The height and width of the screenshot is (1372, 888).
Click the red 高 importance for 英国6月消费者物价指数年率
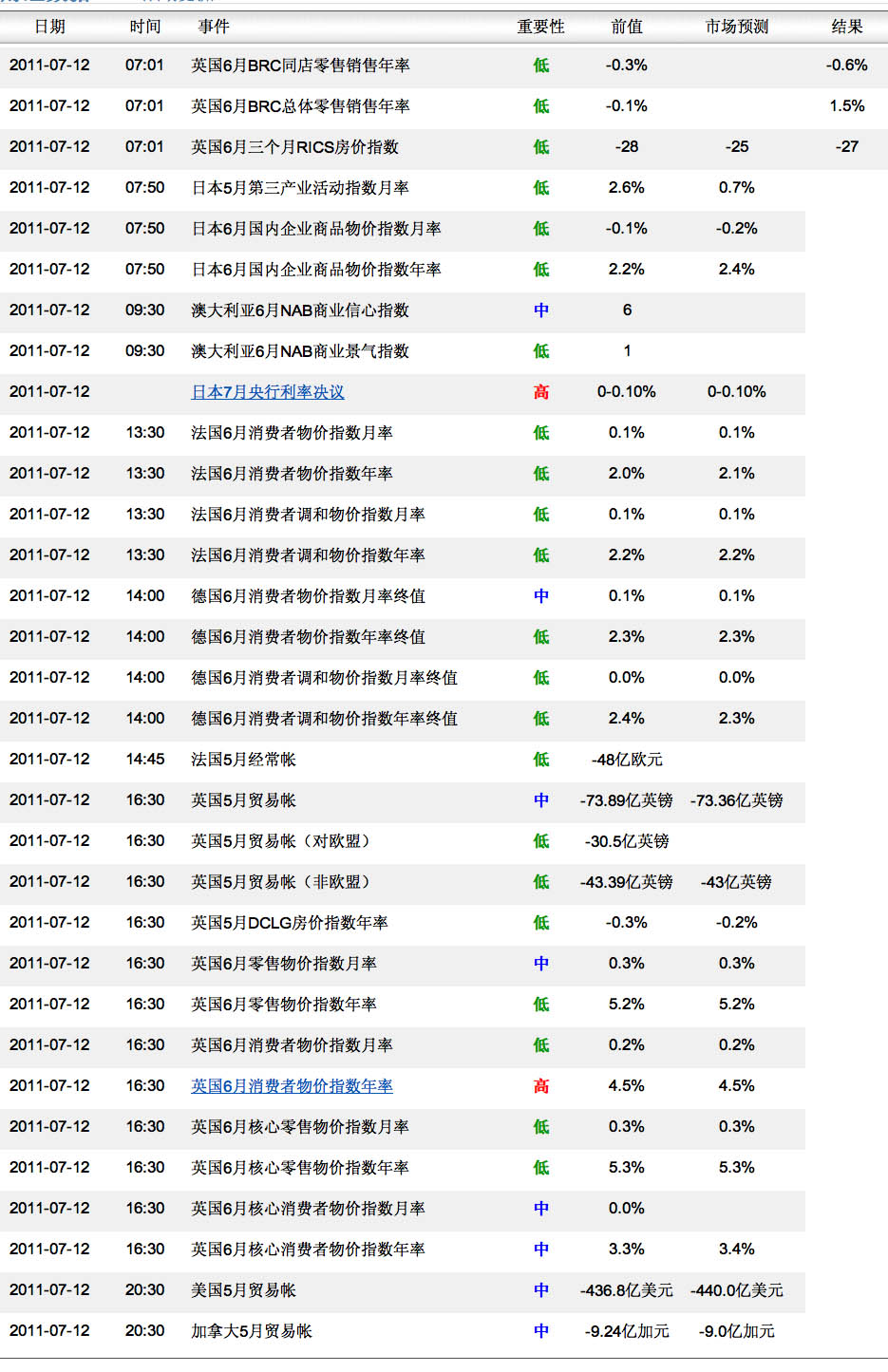[x=541, y=1086]
